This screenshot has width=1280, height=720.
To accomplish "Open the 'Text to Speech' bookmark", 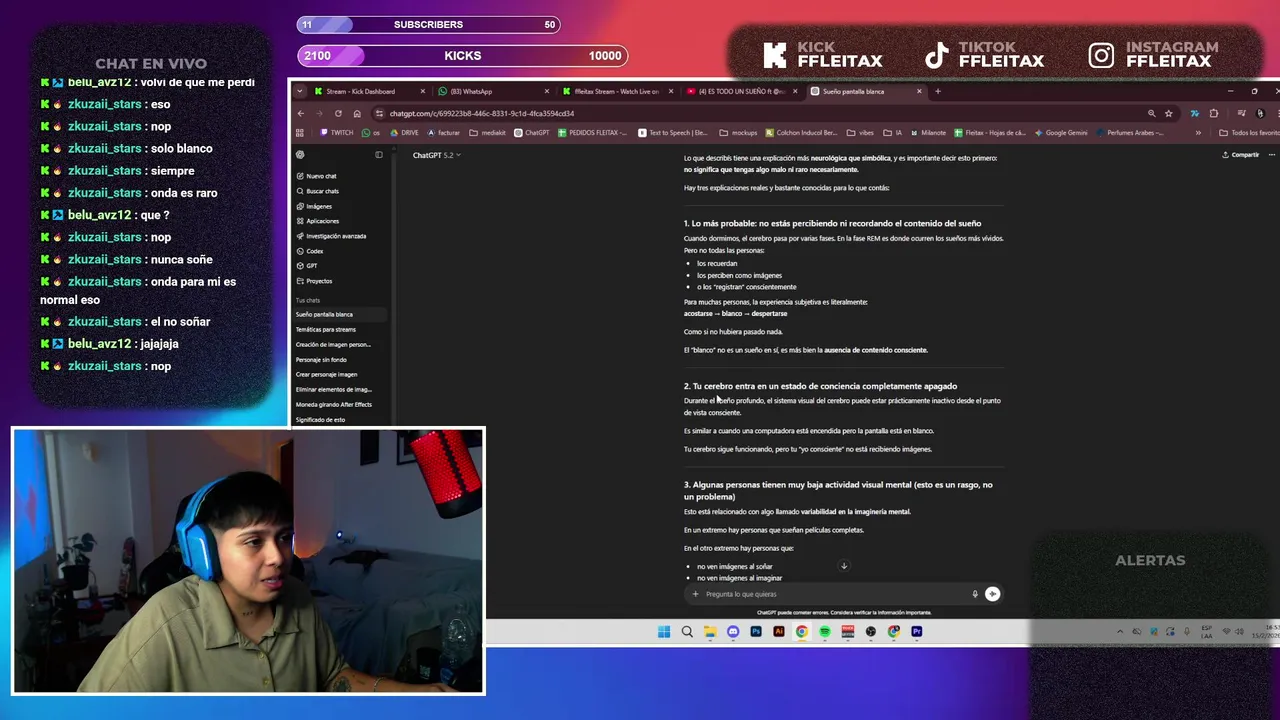I will click(x=672, y=132).
